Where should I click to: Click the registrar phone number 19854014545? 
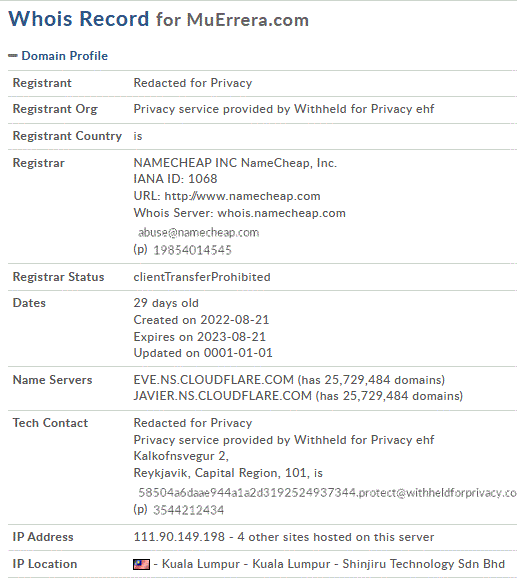[x=192, y=250]
